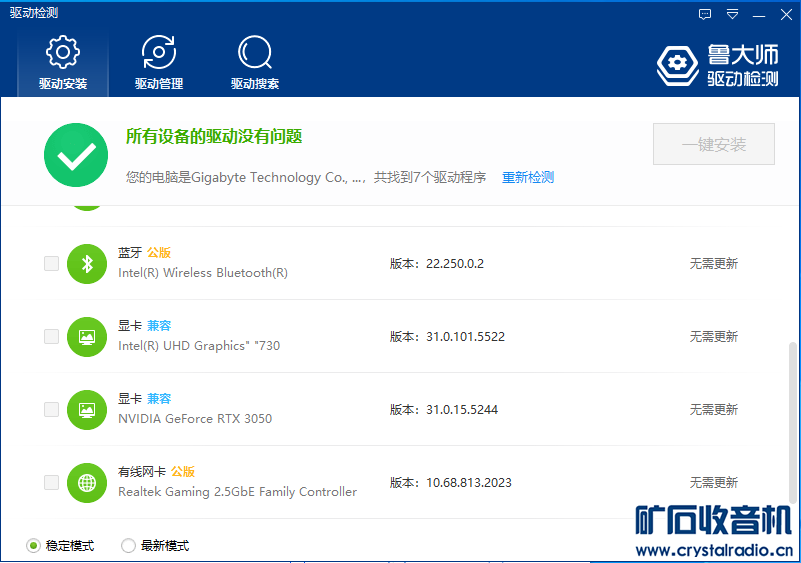
Task: Click the Intel UHD Graphics display icon
Action: 87,337
